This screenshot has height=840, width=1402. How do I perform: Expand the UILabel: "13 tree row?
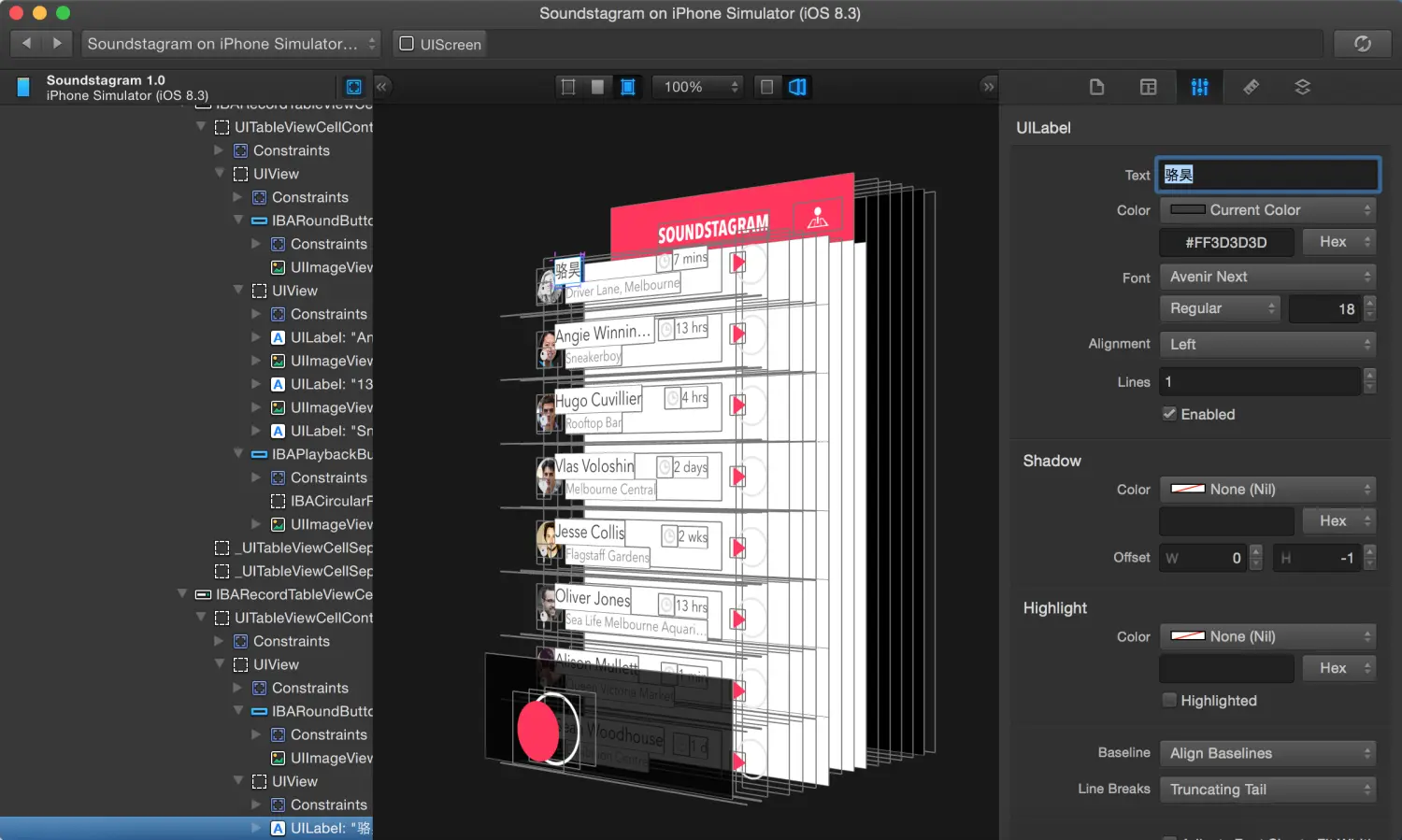point(256,383)
